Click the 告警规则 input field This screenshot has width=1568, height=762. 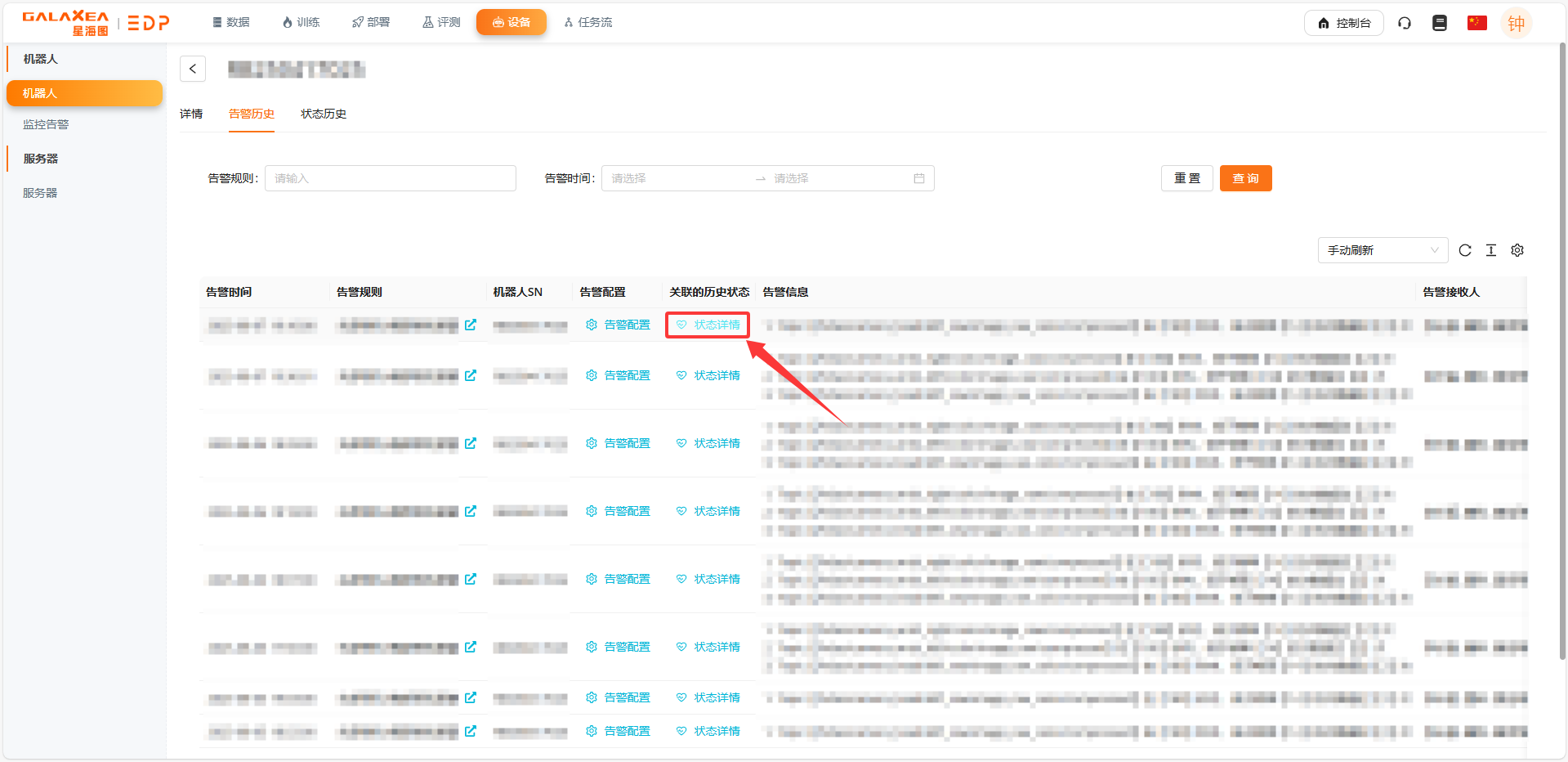[x=391, y=178]
